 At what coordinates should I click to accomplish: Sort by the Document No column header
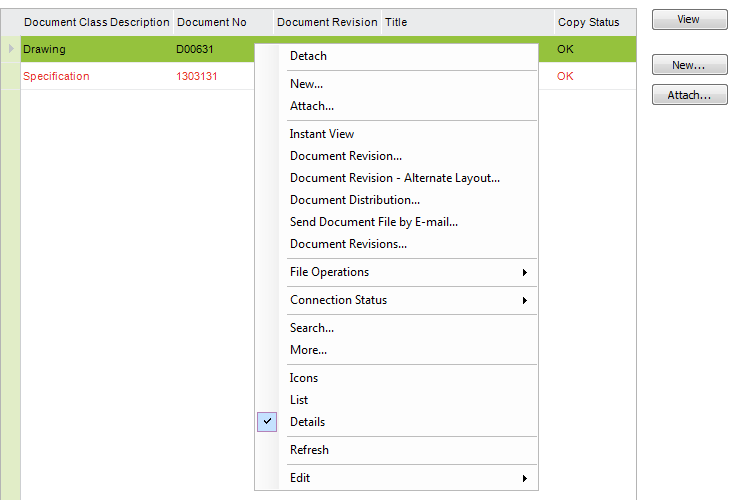[x=211, y=22]
